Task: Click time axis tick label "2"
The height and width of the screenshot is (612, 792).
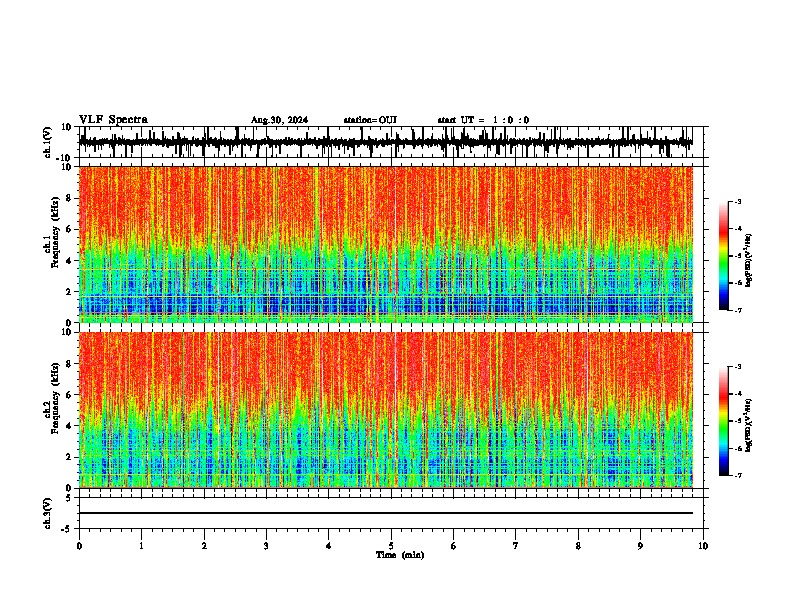Action: click(x=204, y=546)
